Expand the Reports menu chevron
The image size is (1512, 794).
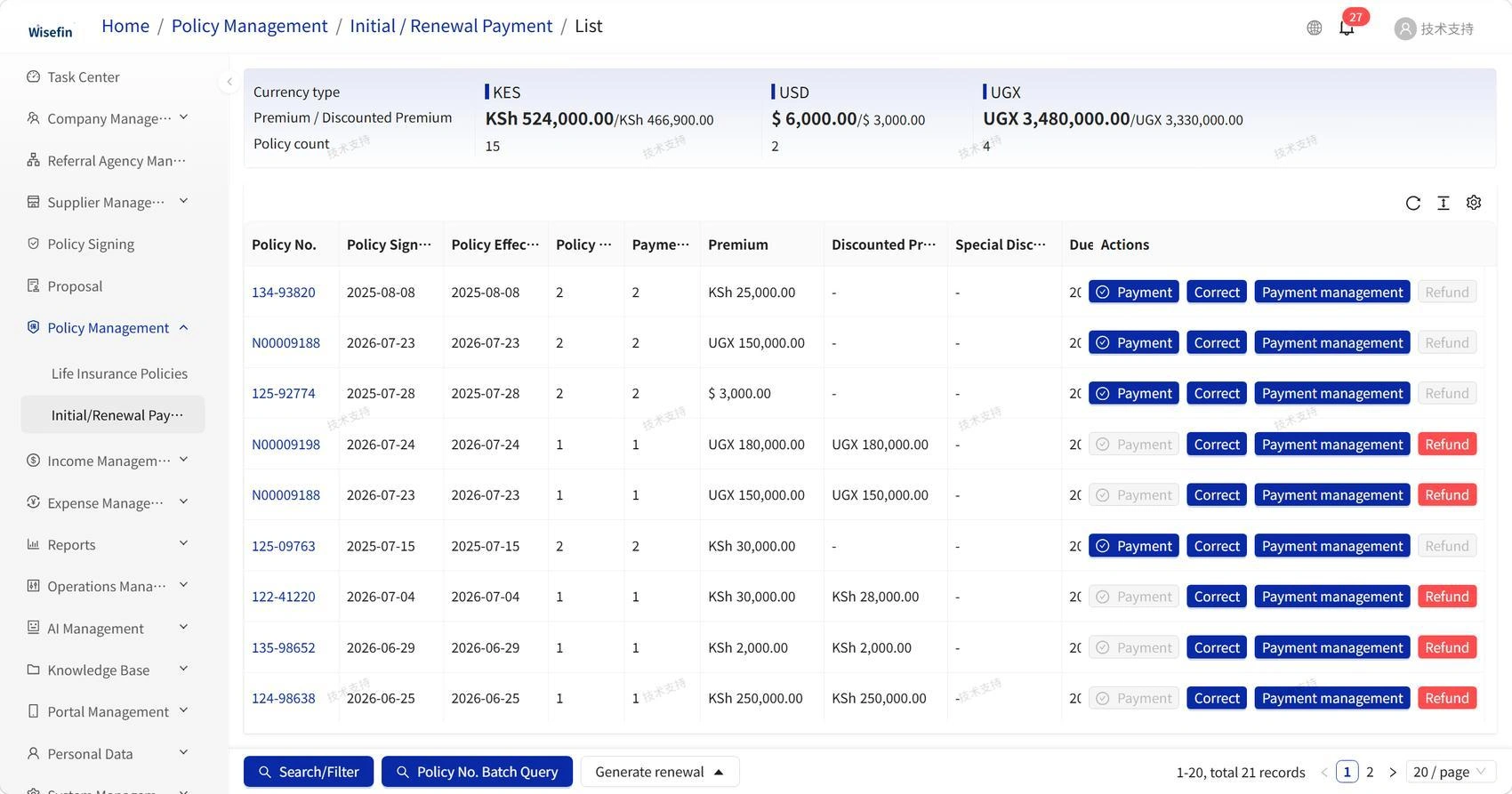pos(183,543)
